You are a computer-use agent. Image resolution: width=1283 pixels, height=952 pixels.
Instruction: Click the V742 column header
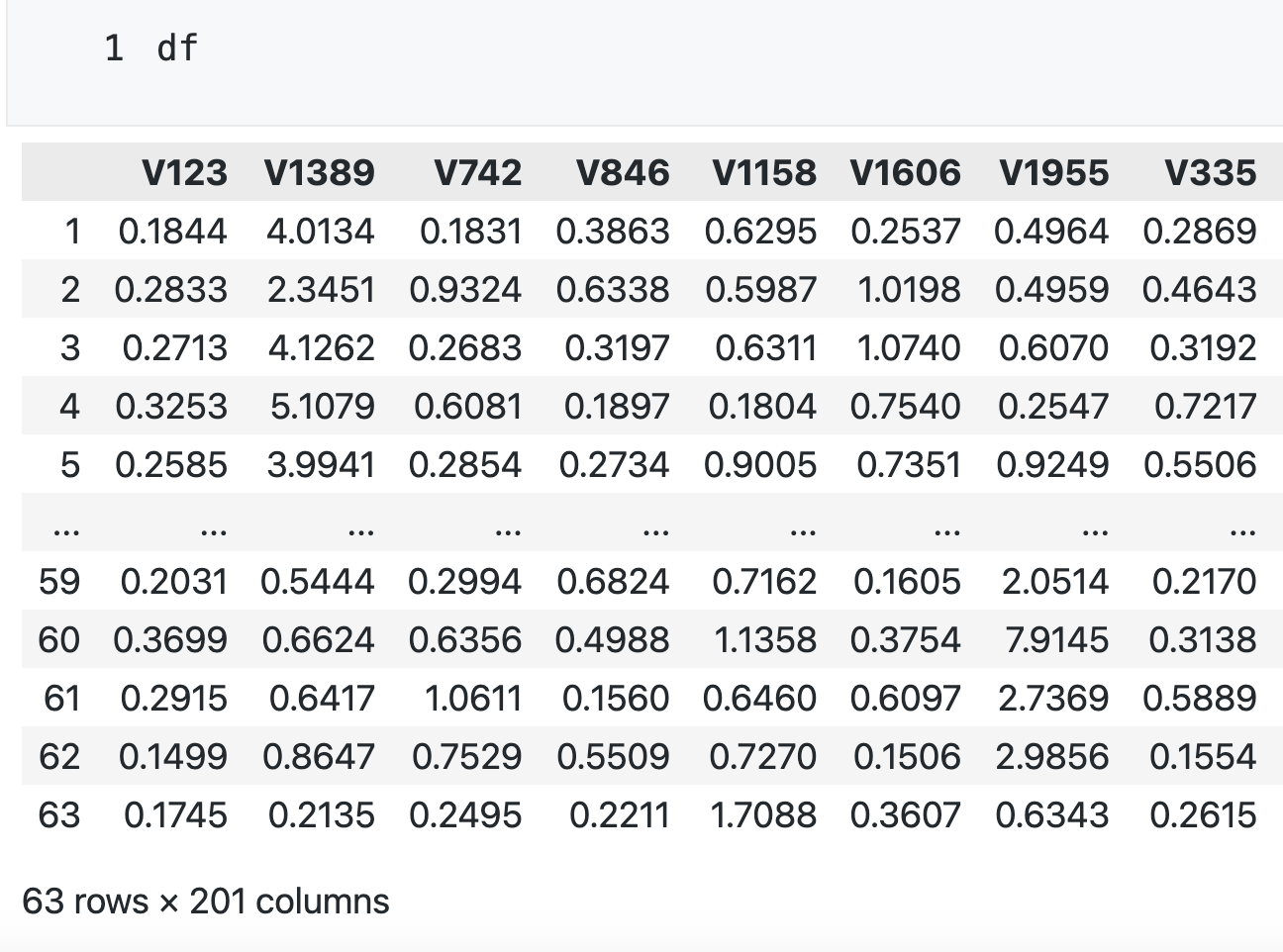478,173
